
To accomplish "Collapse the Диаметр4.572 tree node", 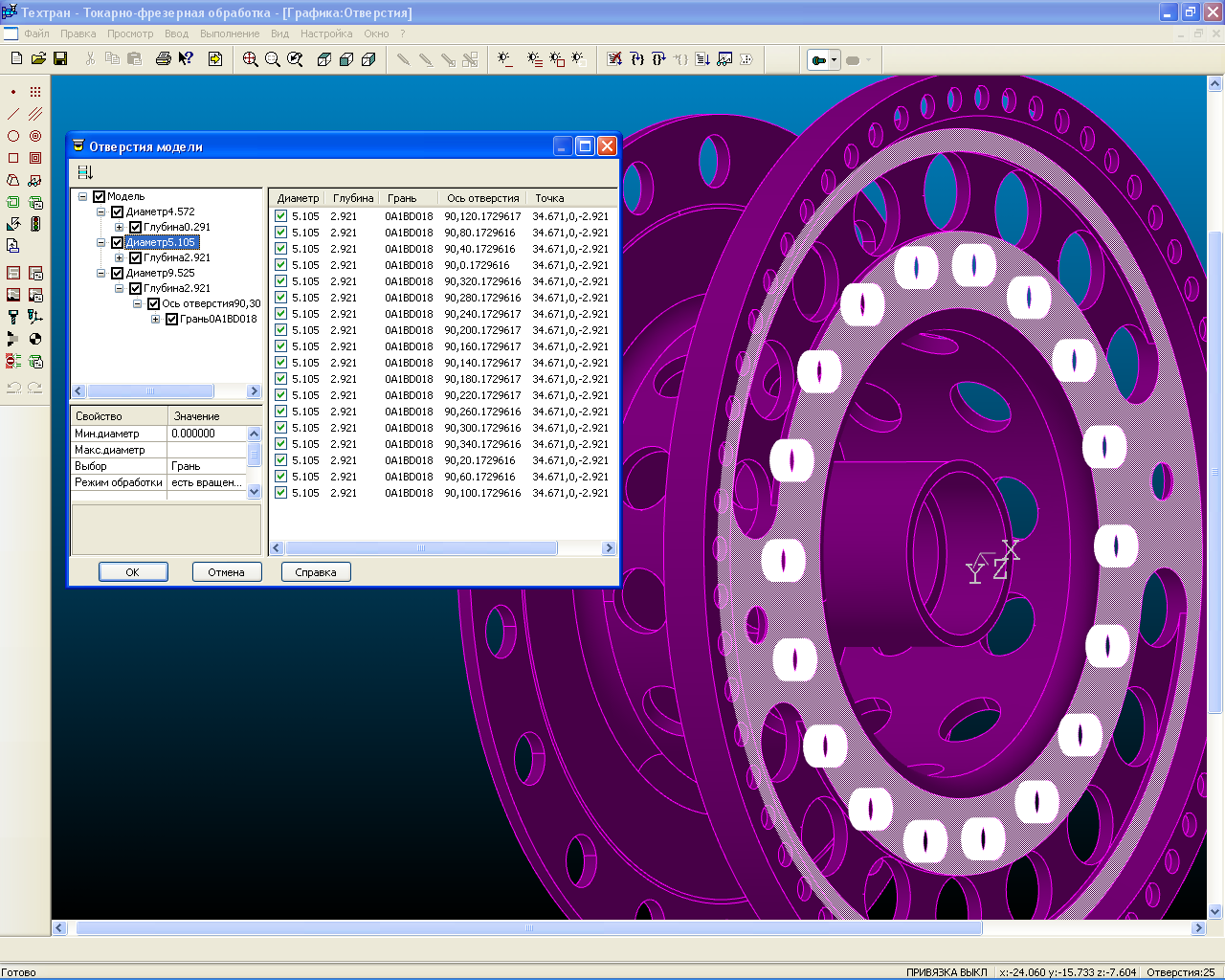I will (x=100, y=212).
